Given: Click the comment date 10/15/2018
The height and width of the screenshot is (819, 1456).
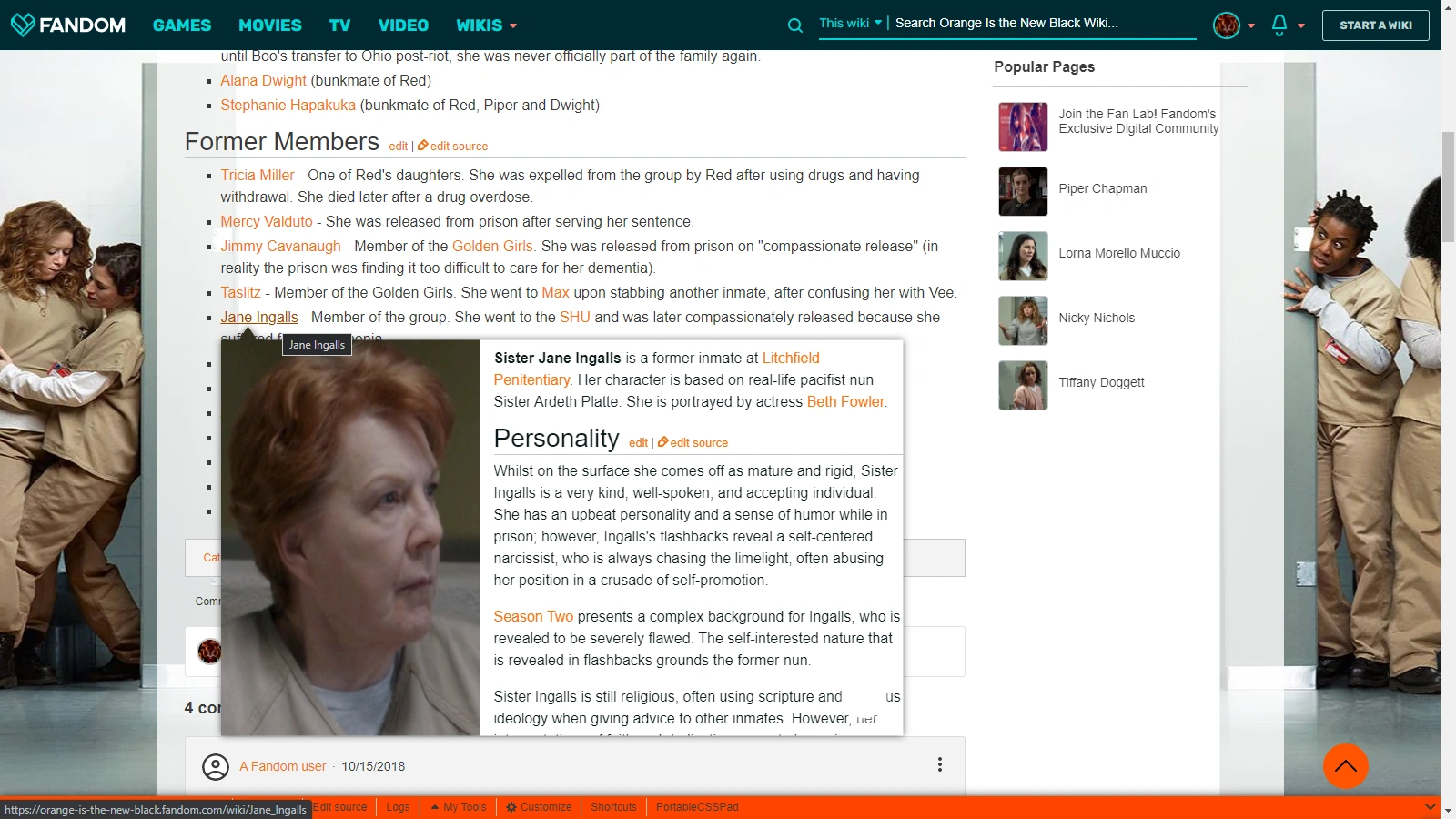Looking at the screenshot, I should coord(373,767).
